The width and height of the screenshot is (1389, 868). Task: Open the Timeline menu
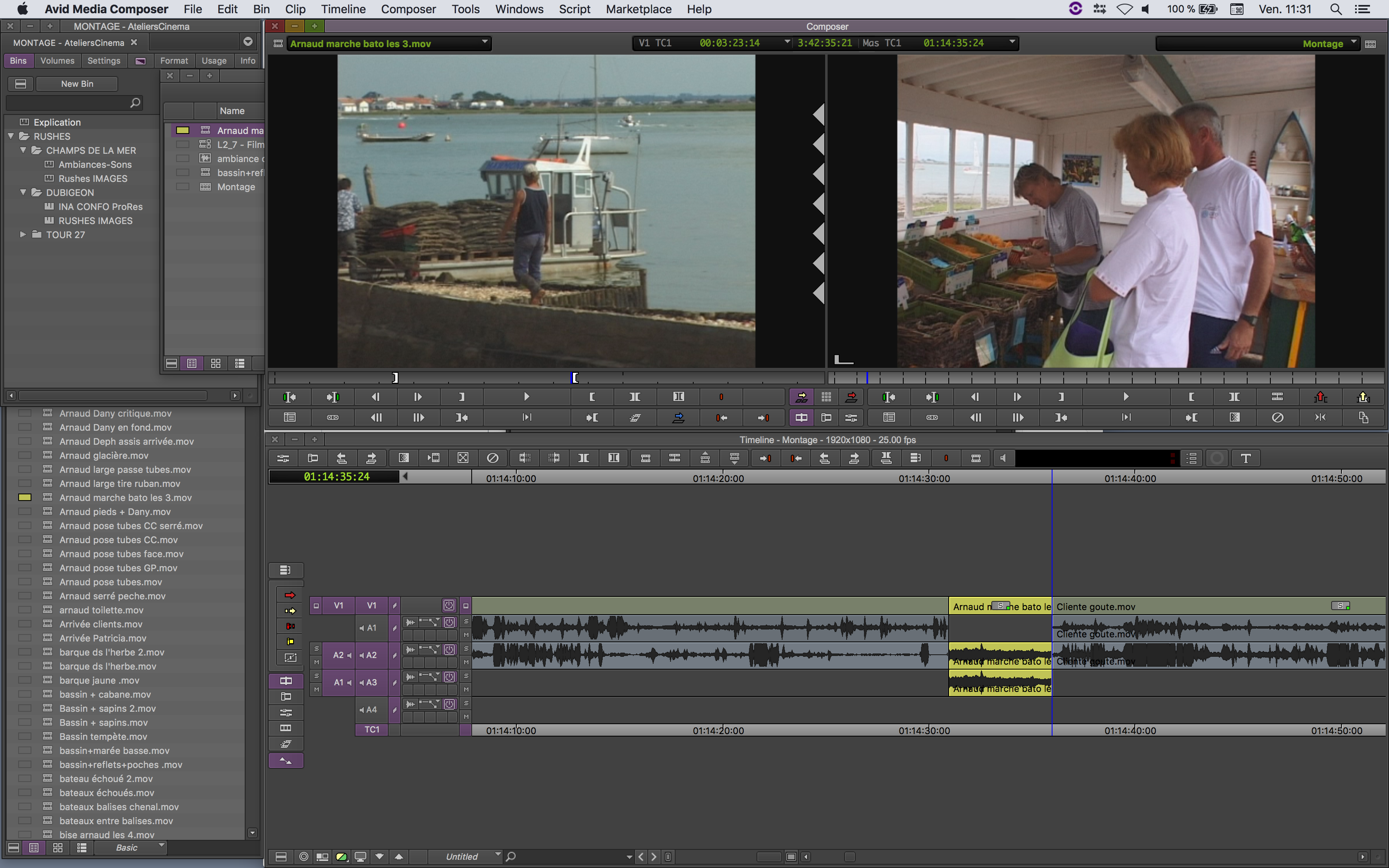[343, 9]
